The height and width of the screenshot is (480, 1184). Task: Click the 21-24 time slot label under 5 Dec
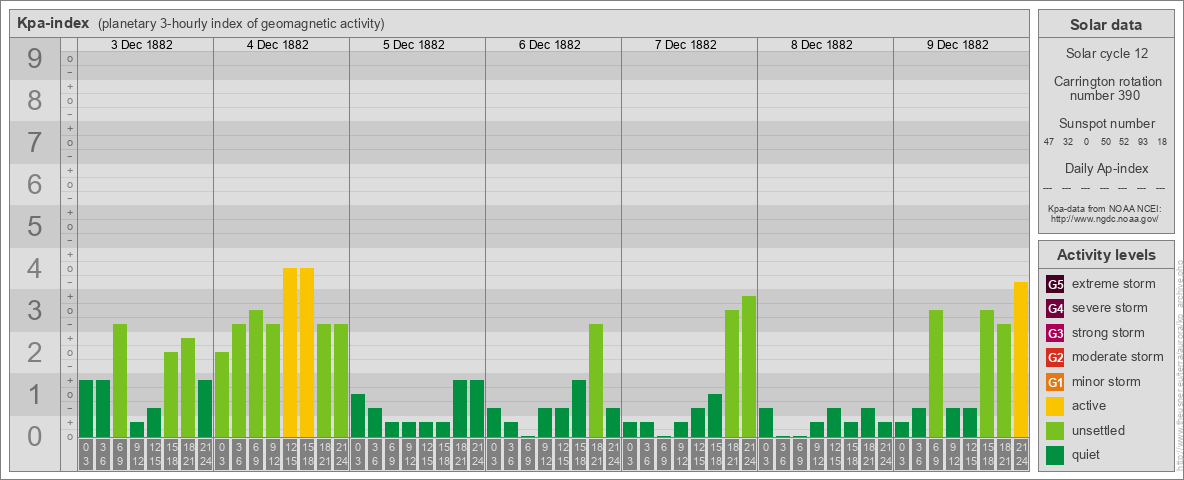[476, 454]
